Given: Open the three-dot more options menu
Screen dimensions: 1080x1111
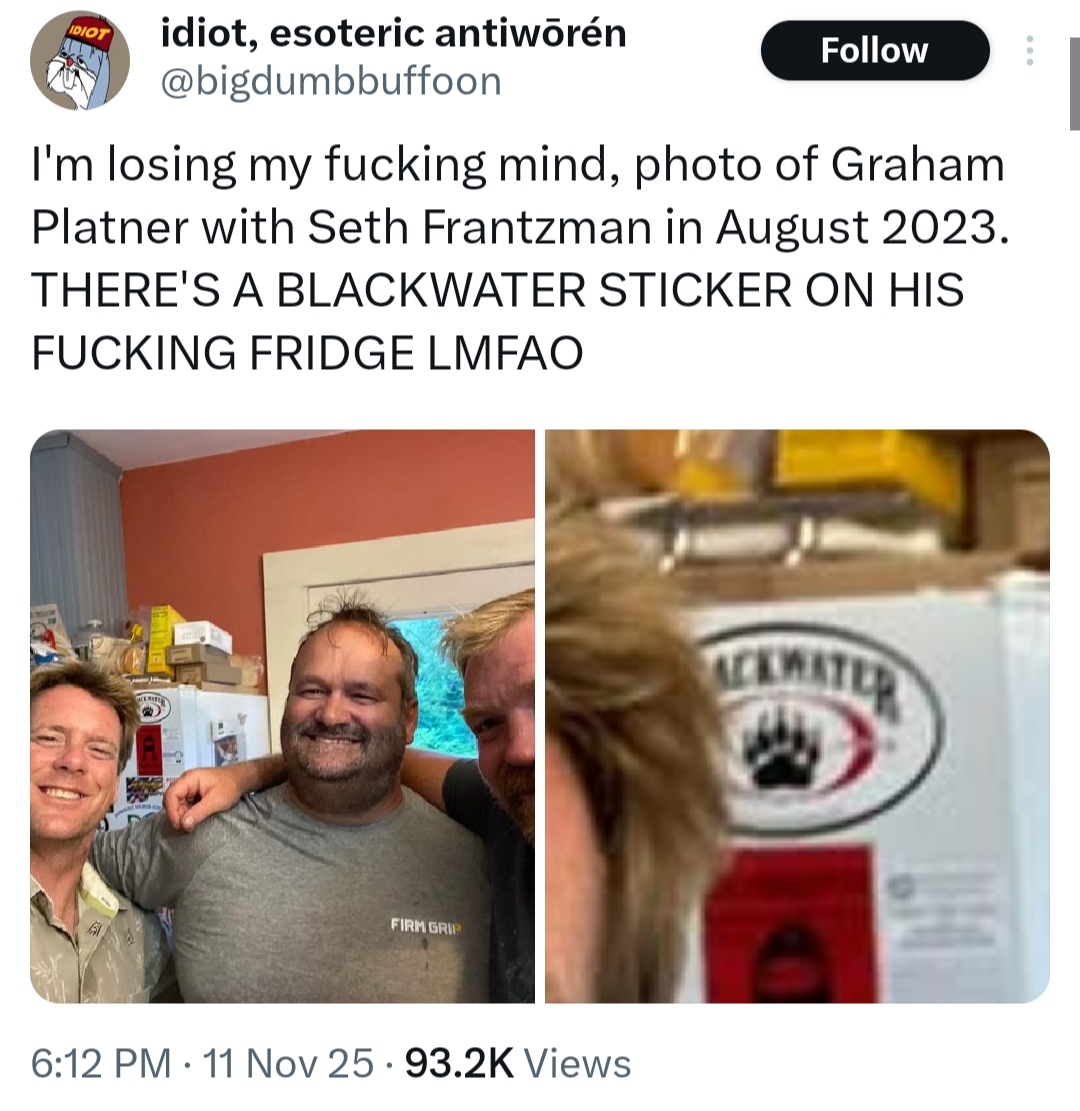Looking at the screenshot, I should pos(1029,51).
